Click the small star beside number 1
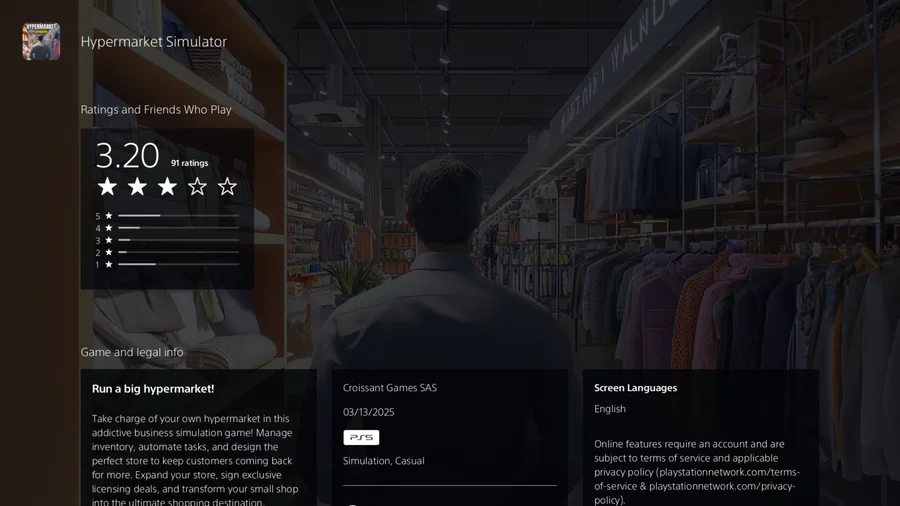 click(x=108, y=264)
